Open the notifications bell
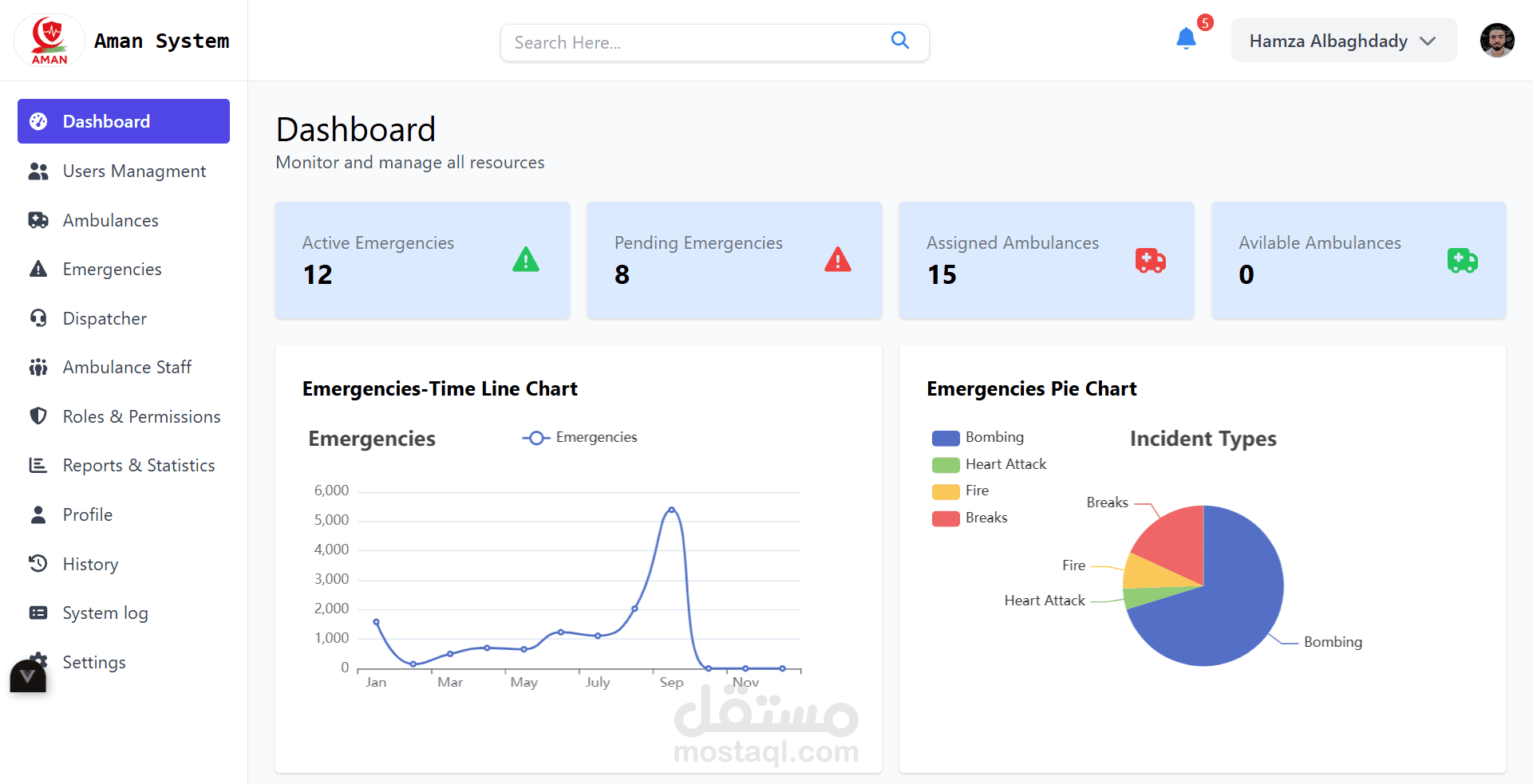The width and height of the screenshot is (1533, 784). pyautogui.click(x=1186, y=38)
